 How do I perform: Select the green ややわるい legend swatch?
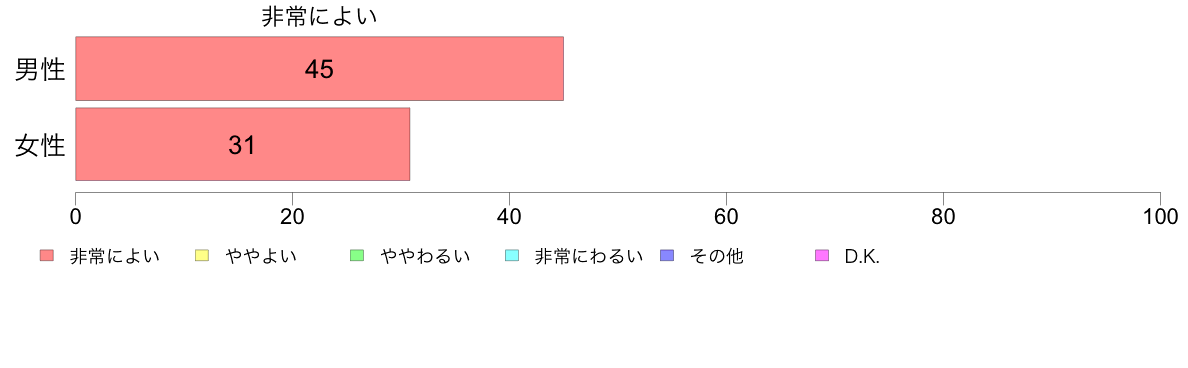tap(358, 256)
